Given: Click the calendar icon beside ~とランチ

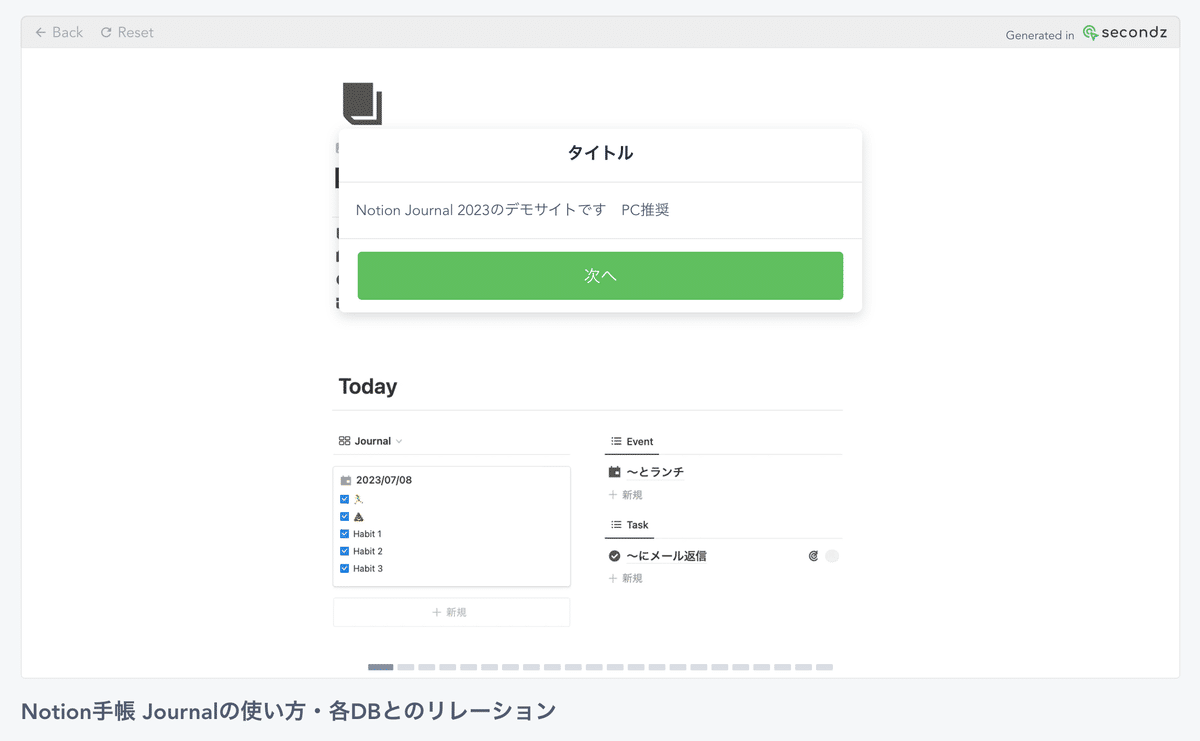Looking at the screenshot, I should (614, 471).
